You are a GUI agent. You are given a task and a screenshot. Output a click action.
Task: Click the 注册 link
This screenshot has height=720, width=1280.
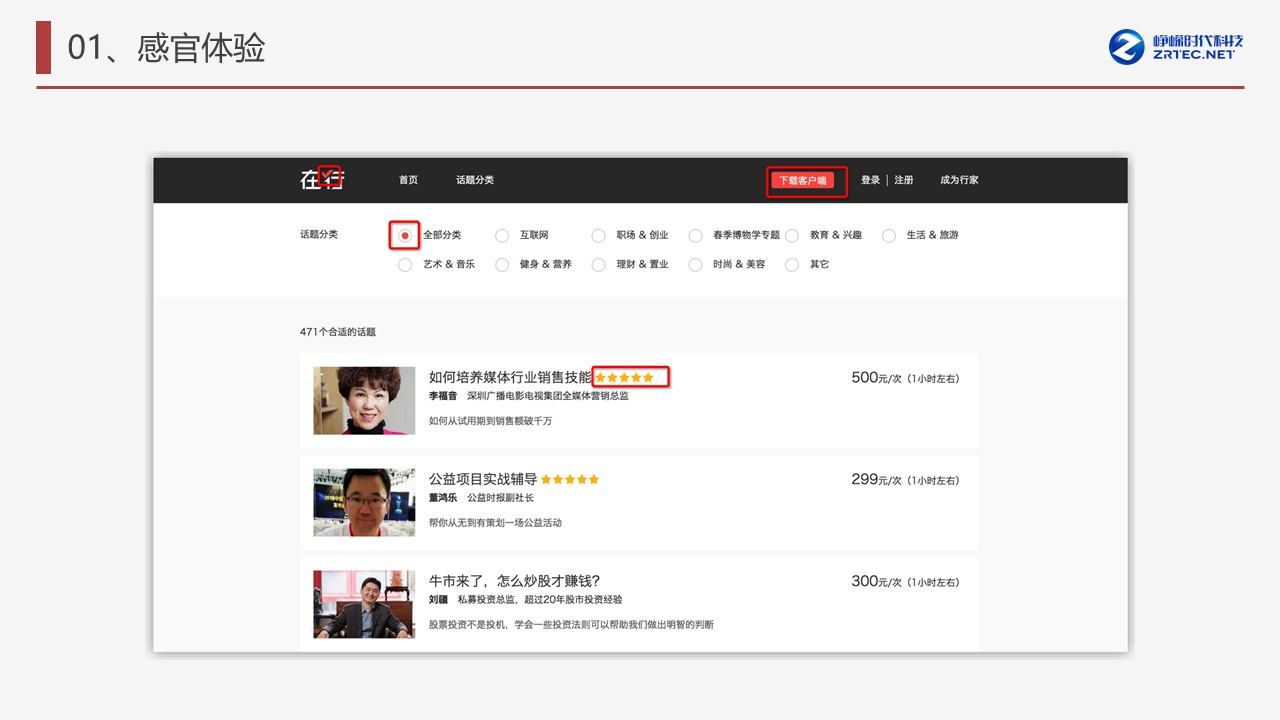pos(903,180)
